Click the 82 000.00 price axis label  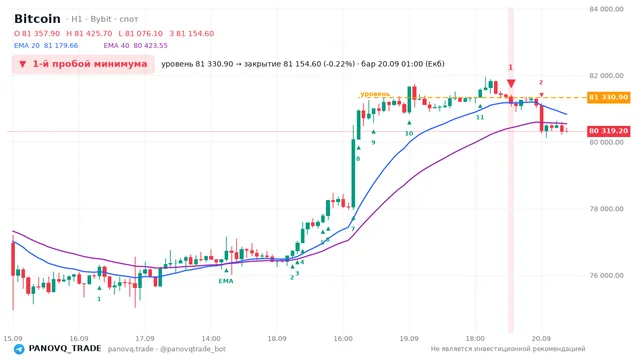[x=606, y=76]
